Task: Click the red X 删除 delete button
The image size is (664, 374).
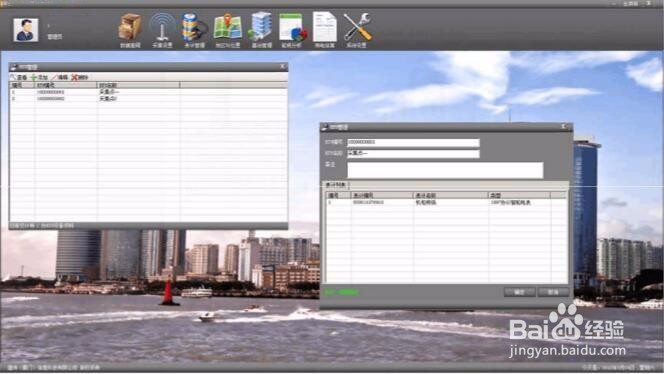Action: pos(80,78)
